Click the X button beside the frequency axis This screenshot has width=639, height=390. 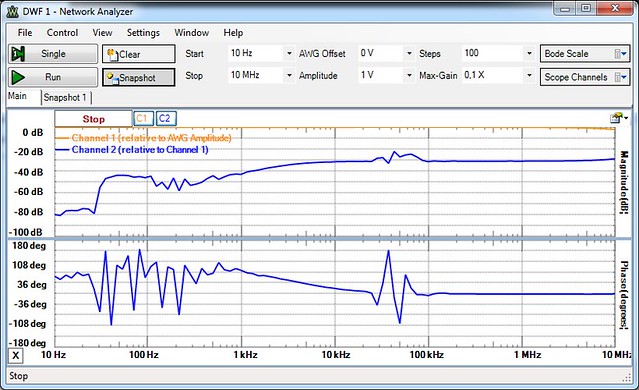pyautogui.click(x=15, y=355)
